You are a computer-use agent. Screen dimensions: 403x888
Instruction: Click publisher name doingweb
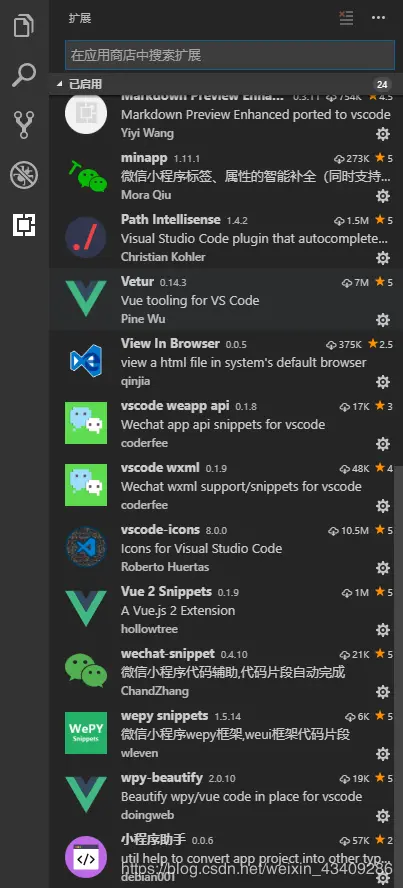pyautogui.click(x=147, y=814)
